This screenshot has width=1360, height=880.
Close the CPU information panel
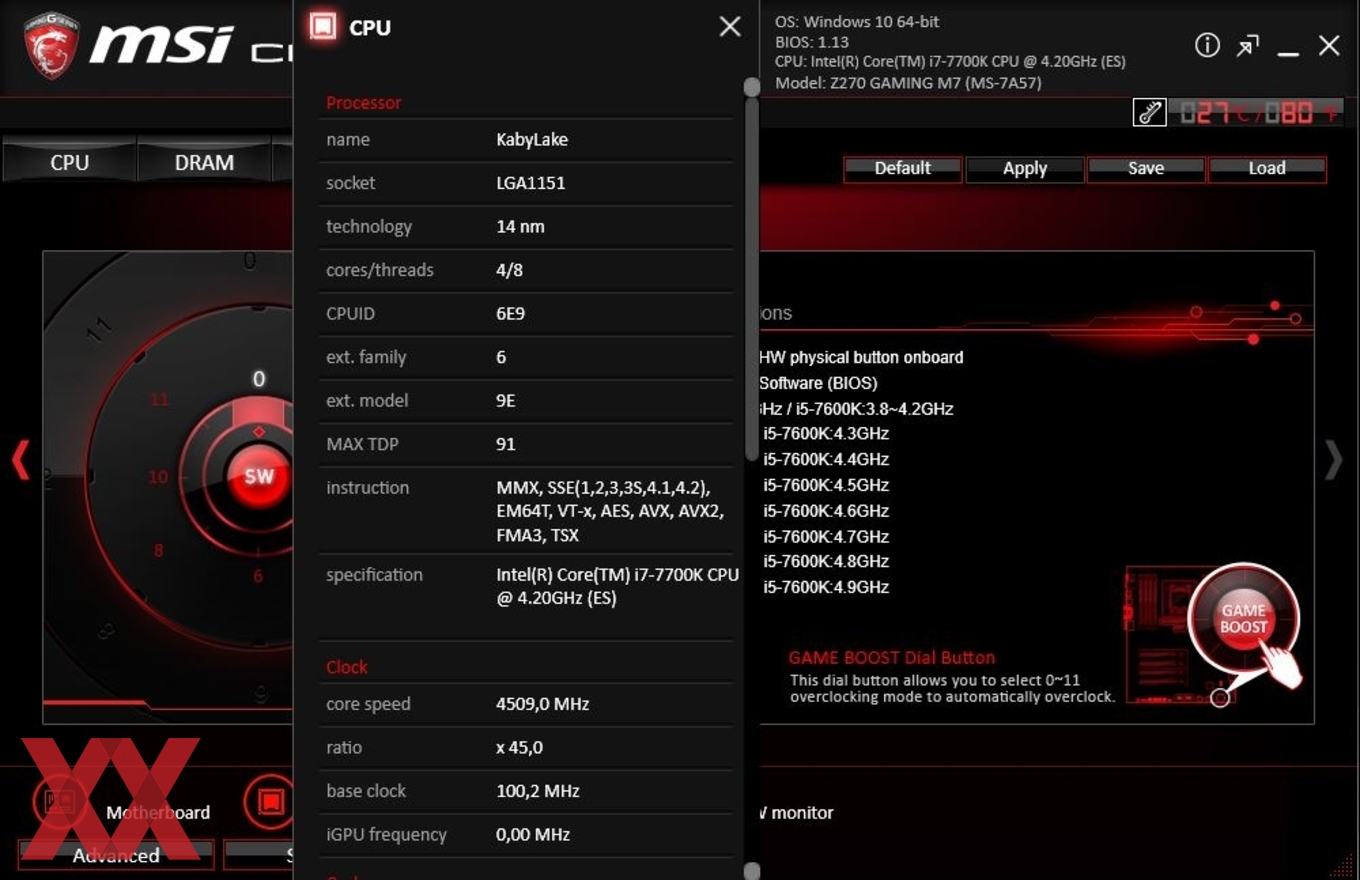[730, 27]
